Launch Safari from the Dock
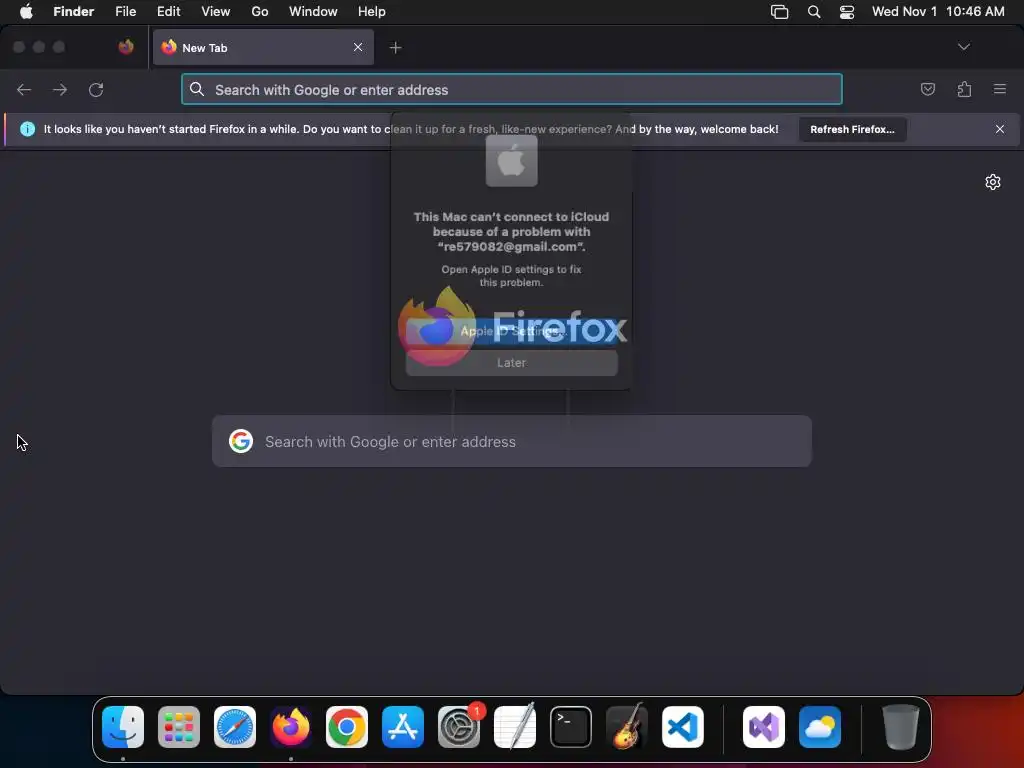The height and width of the screenshot is (768, 1024). pyautogui.click(x=235, y=727)
